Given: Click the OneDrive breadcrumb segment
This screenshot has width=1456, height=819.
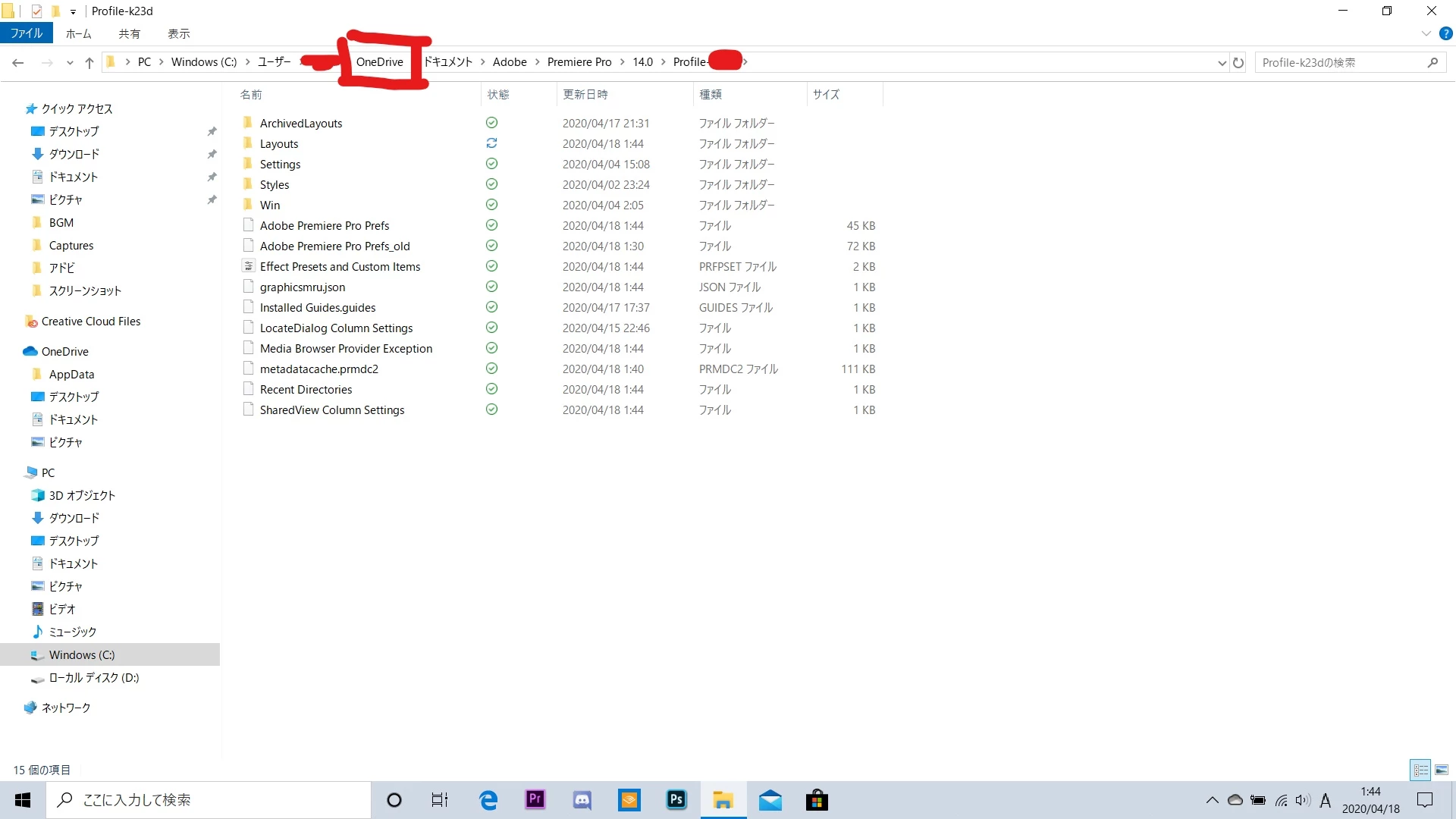Looking at the screenshot, I should click(379, 62).
